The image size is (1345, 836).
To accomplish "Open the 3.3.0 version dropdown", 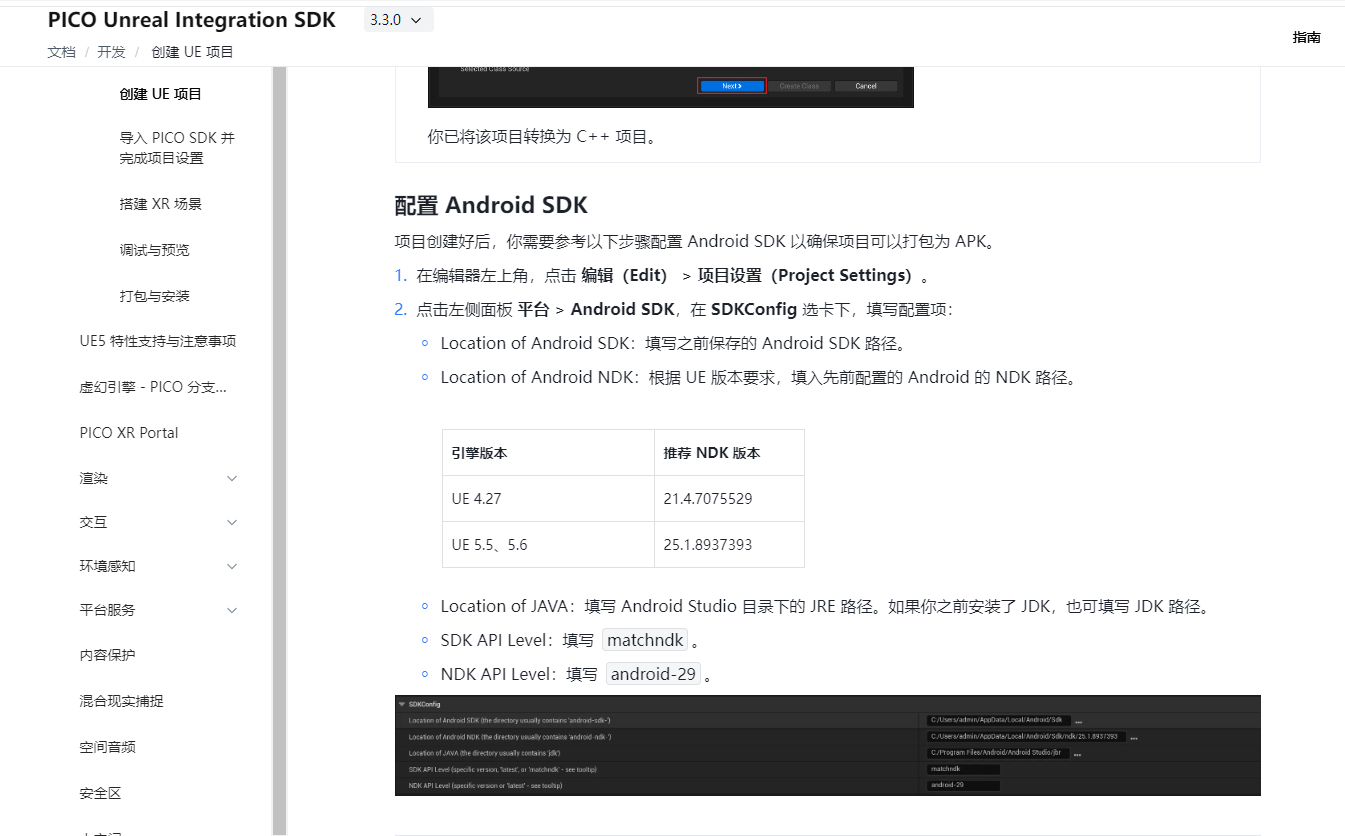I will click(398, 19).
